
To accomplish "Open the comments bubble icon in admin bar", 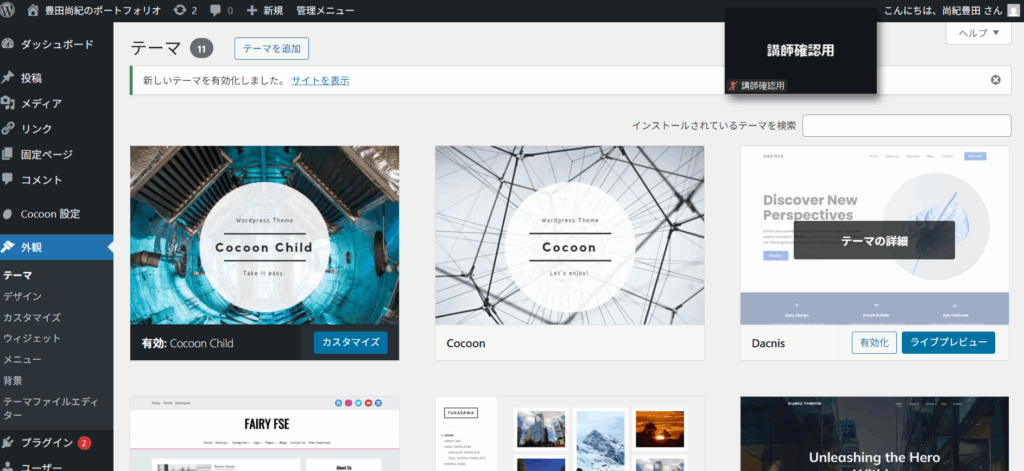I will coord(216,10).
